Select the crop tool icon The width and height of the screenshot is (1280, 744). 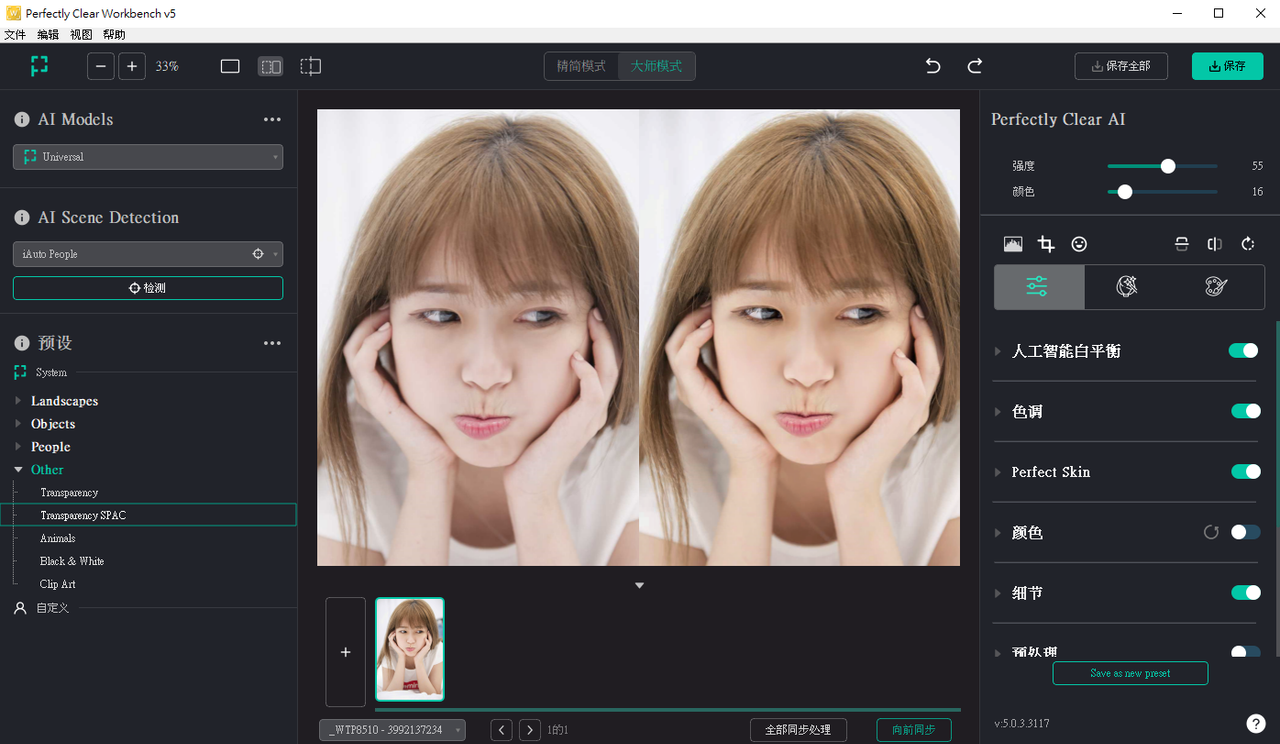pos(1046,244)
